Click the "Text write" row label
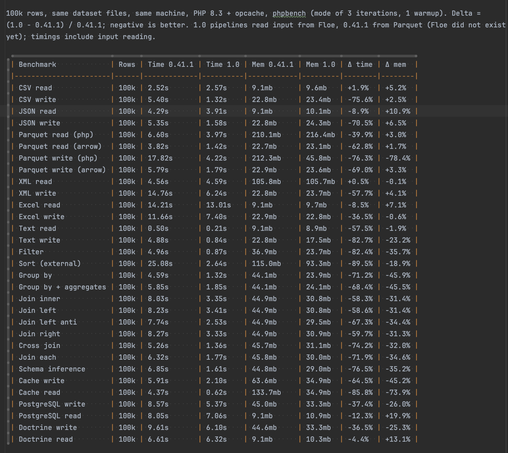 click(39, 240)
